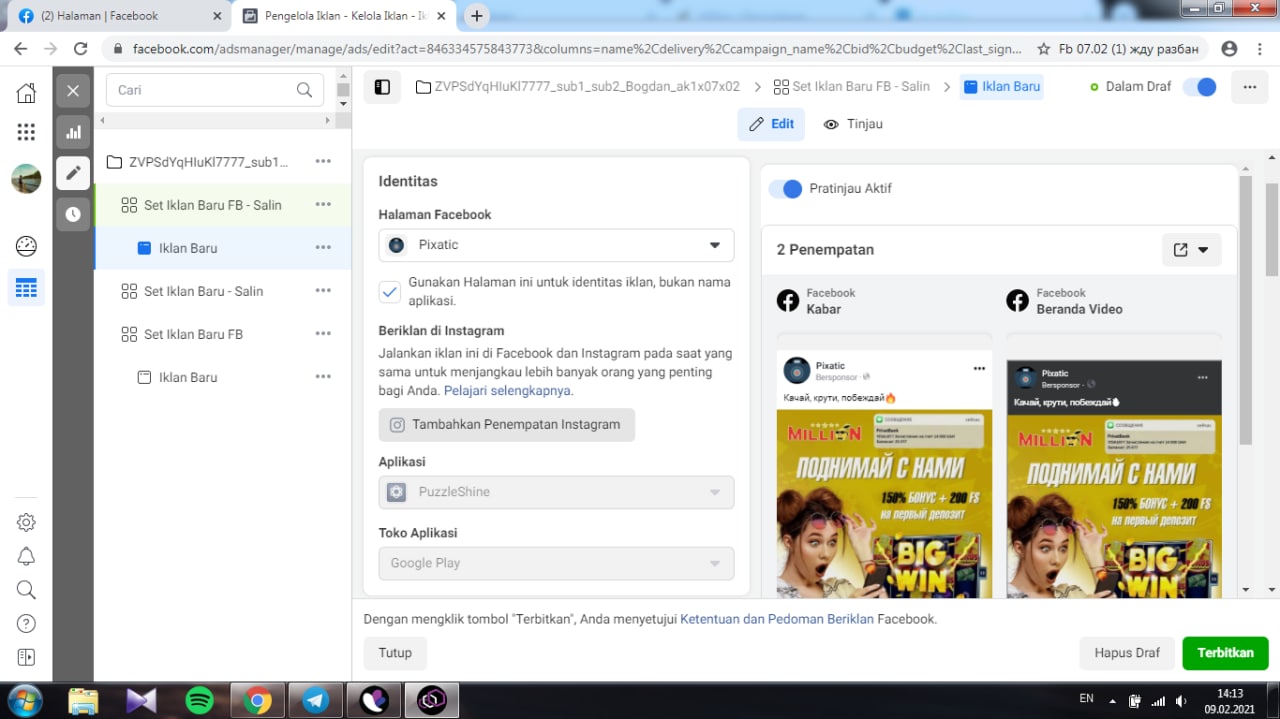Screen dimensions: 1280x719
Task: Show performance chart view icon
Action: point(73,132)
